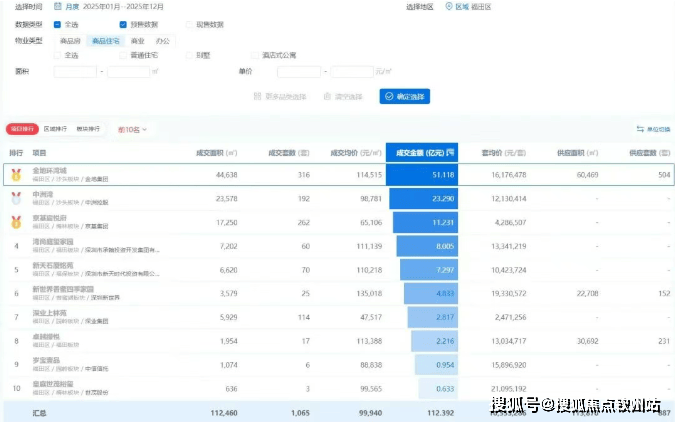Image resolution: width=675 pixels, height=422 pixels.
Task: Open the 前10名 ranking dropdown
Action: [x=132, y=129]
